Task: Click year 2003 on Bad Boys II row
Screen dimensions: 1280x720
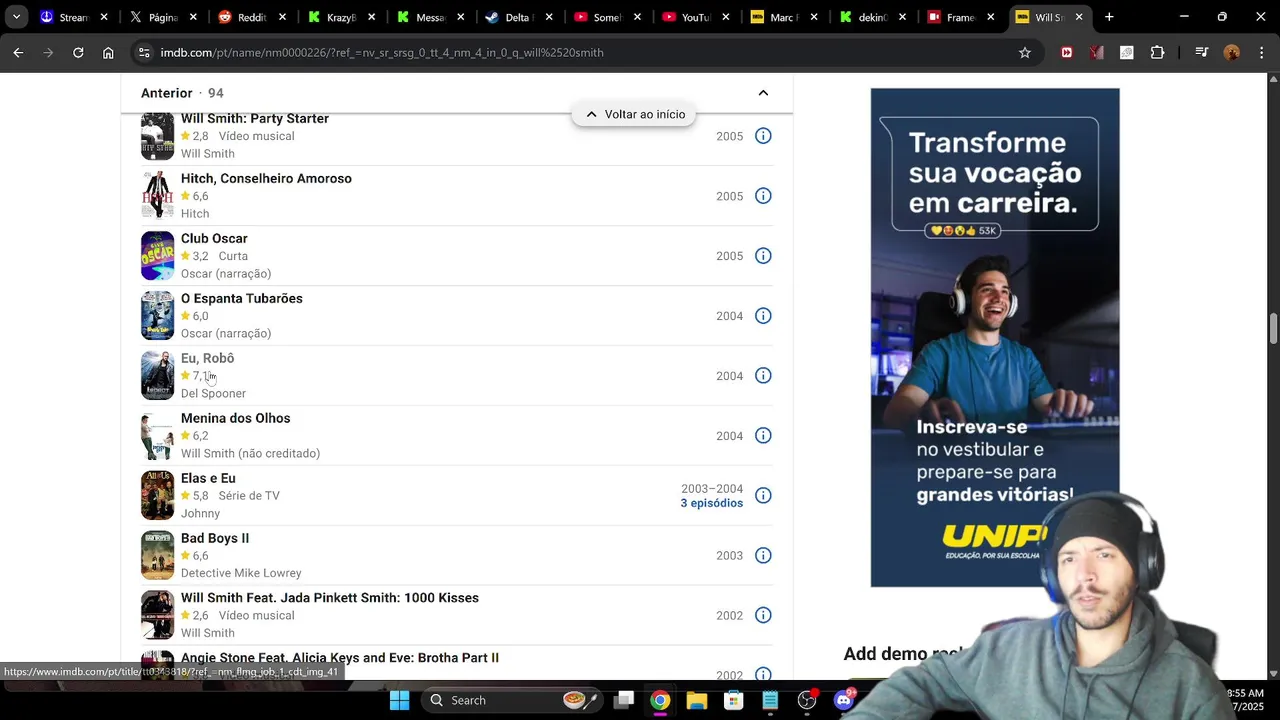Action: coord(729,556)
